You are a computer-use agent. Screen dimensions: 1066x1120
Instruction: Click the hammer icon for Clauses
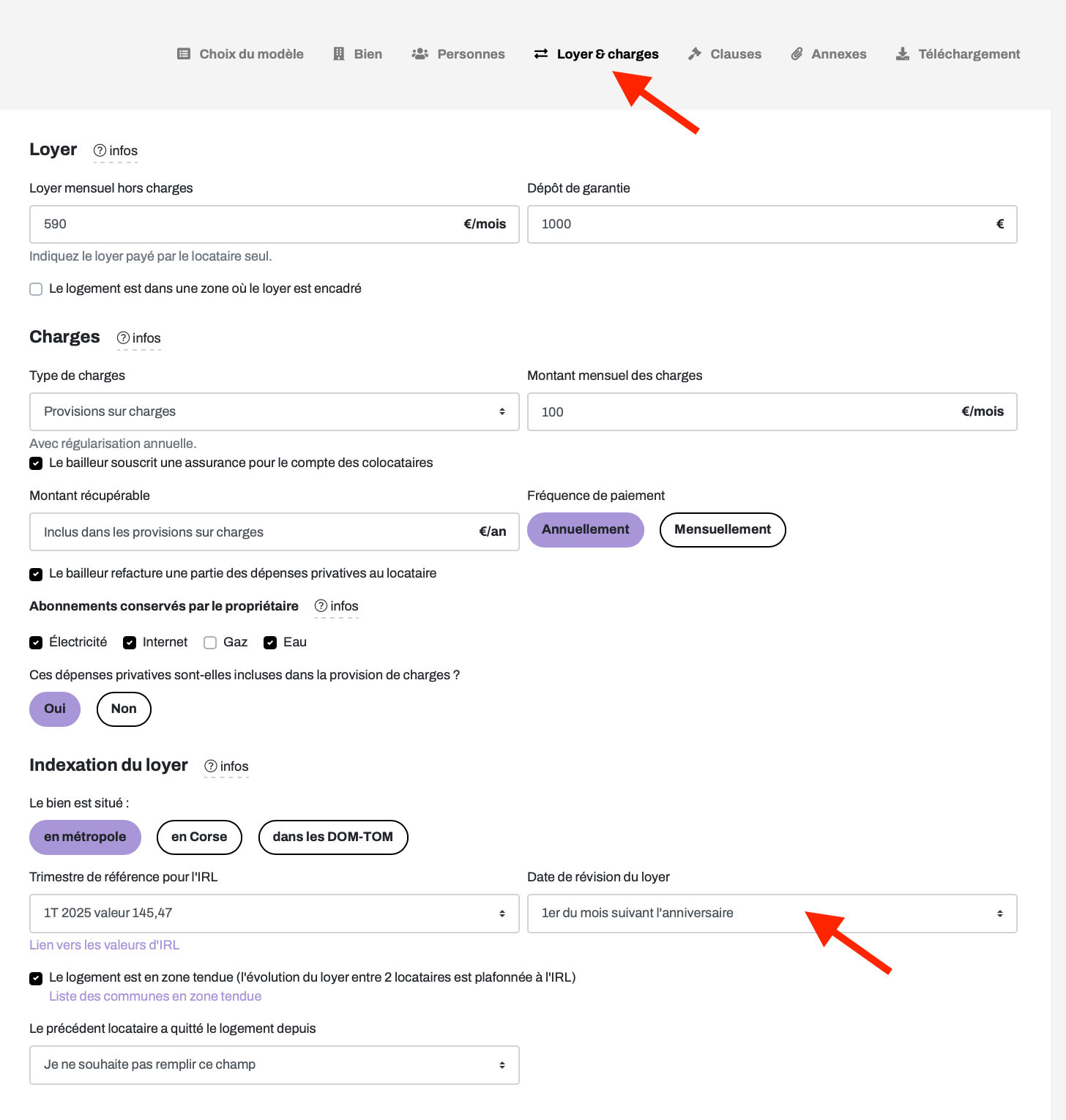tap(695, 54)
